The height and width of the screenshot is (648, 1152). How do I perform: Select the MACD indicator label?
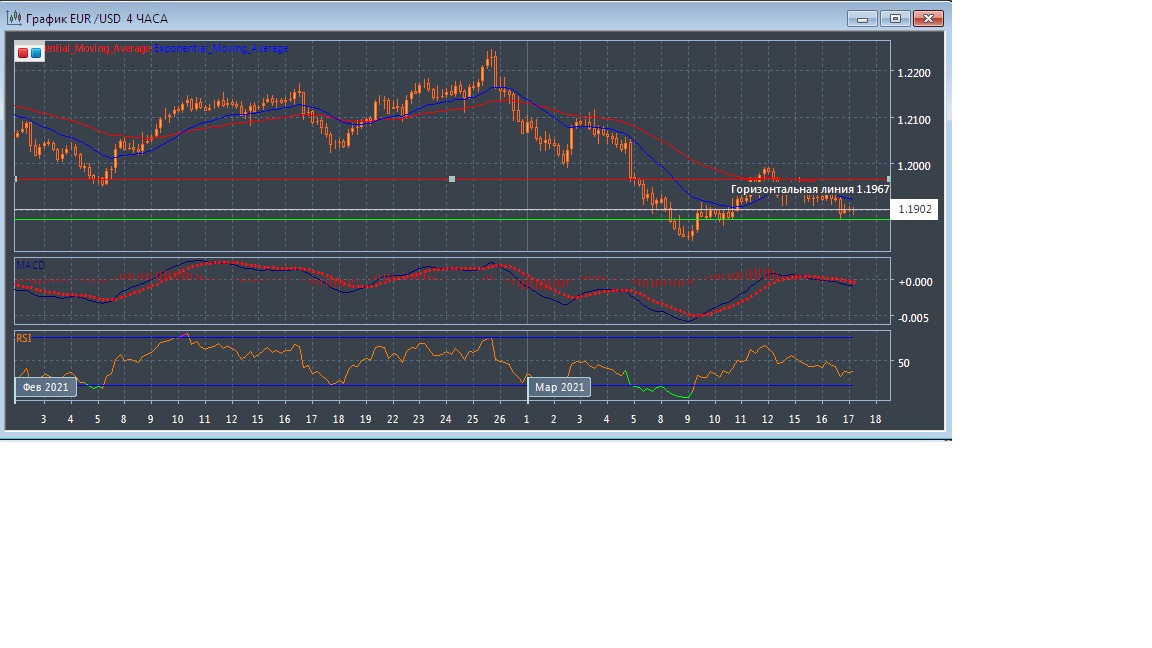coord(30,265)
